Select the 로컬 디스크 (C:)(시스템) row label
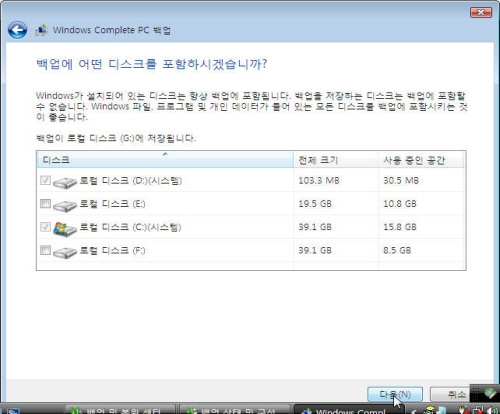 (x=130, y=227)
